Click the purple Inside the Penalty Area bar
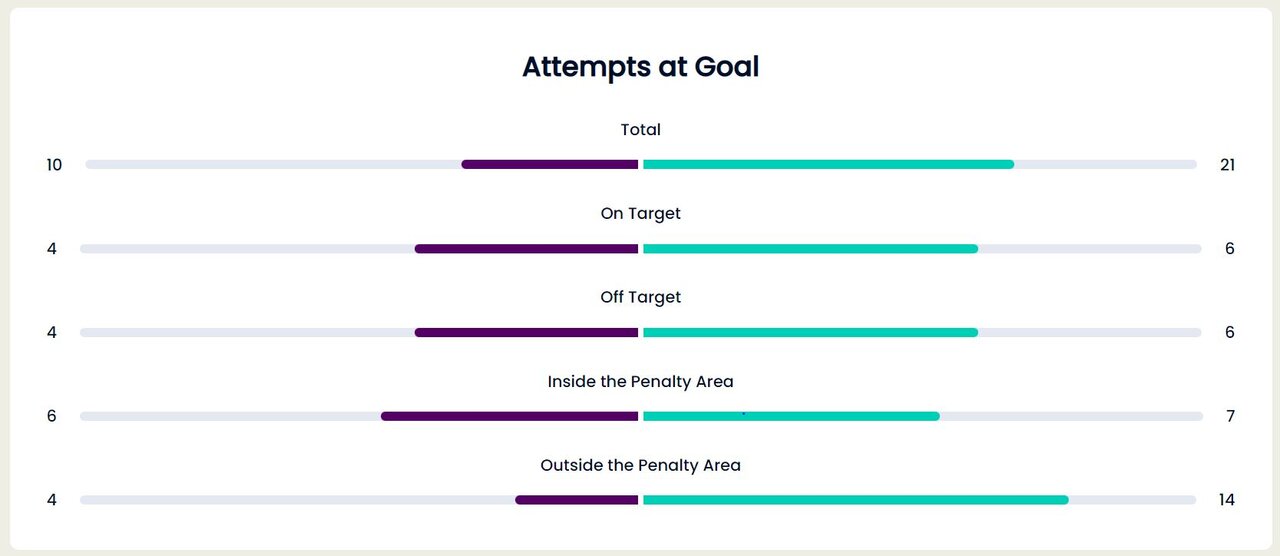1280x556 pixels. 509,416
